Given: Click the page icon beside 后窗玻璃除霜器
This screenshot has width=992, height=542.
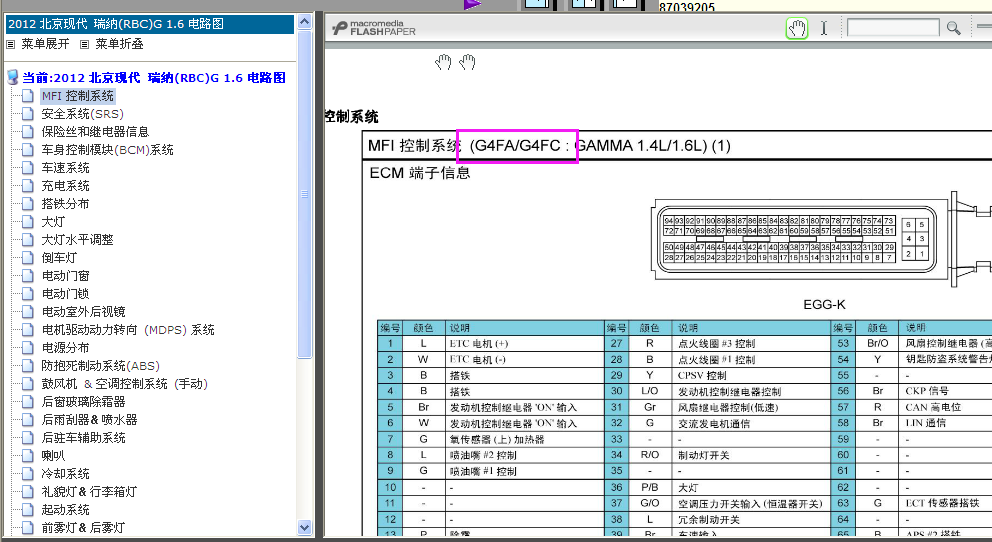Looking at the screenshot, I should (x=27, y=402).
